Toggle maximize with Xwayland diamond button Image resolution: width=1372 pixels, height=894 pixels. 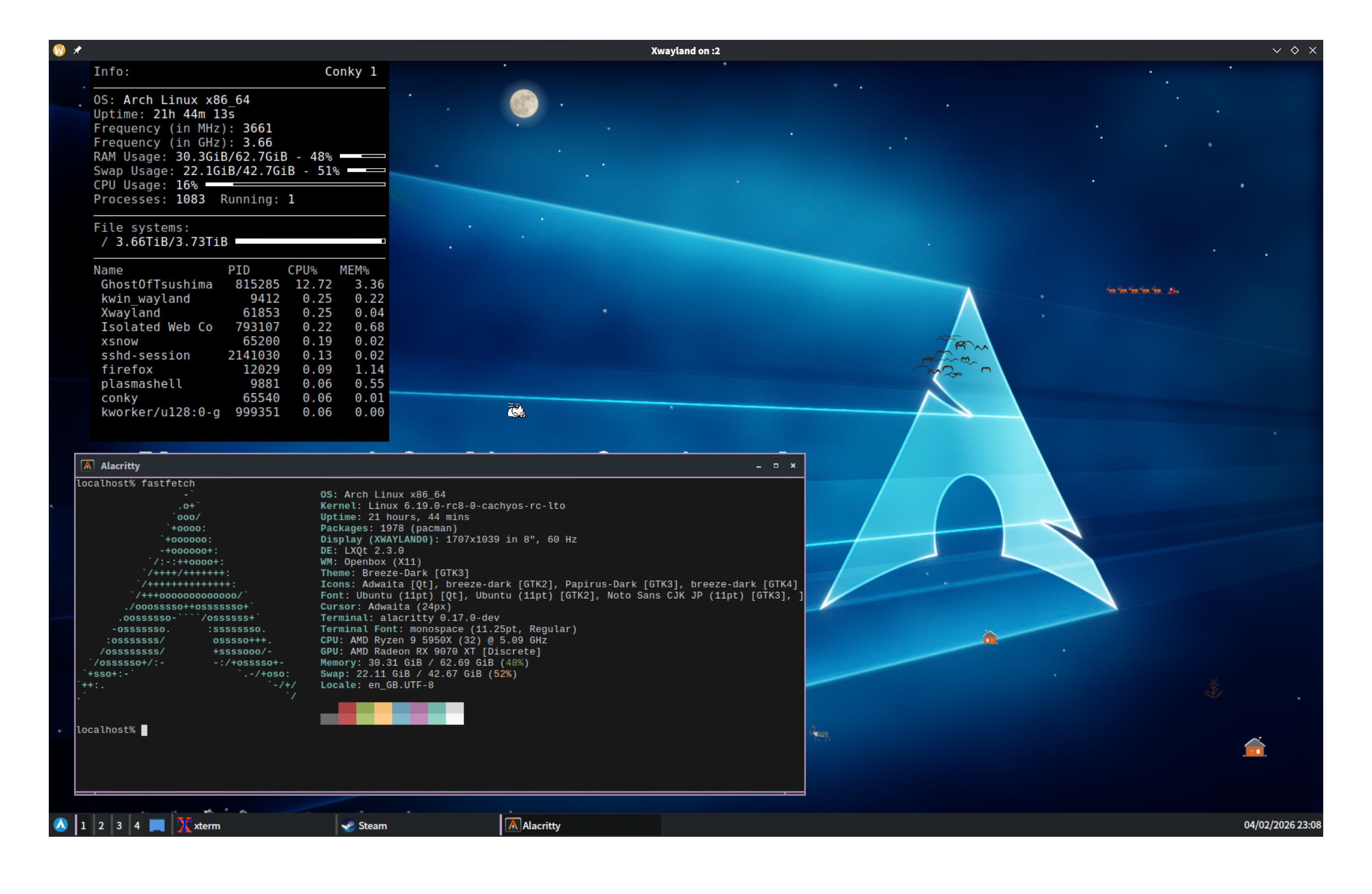pyautogui.click(x=1294, y=50)
